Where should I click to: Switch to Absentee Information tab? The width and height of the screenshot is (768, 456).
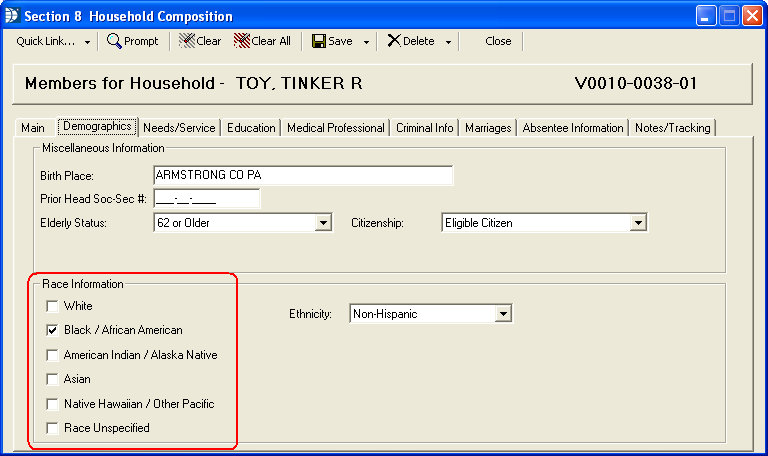[573, 128]
